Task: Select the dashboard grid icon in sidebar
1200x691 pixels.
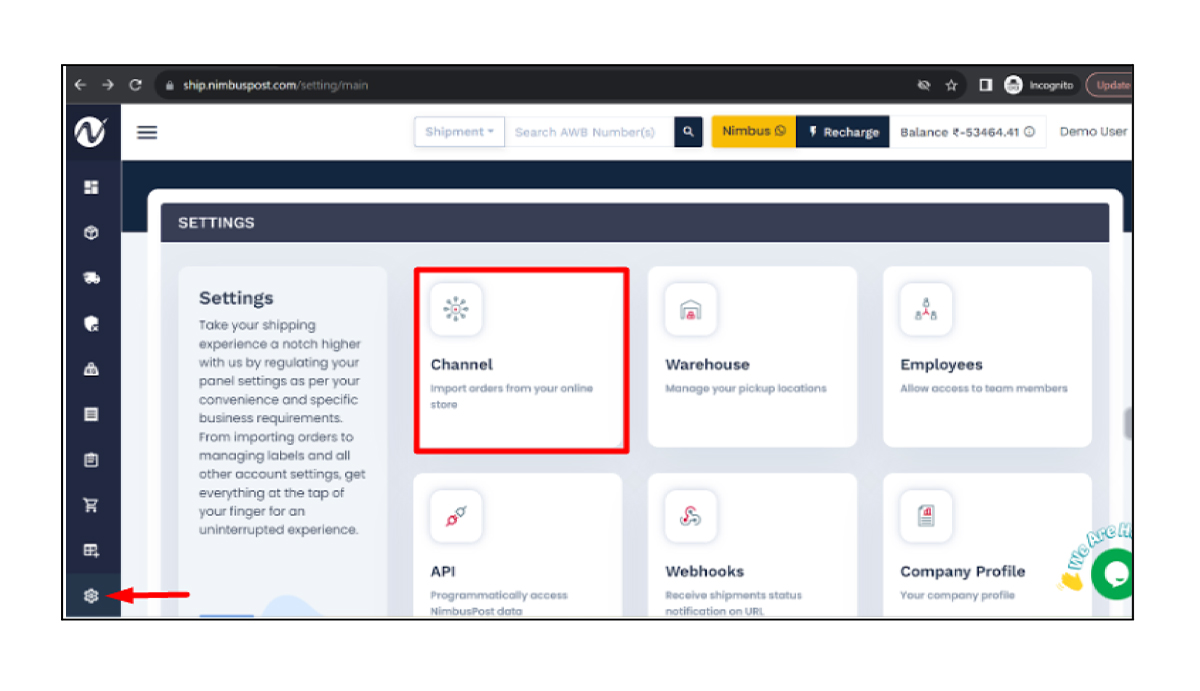Action: [92, 187]
